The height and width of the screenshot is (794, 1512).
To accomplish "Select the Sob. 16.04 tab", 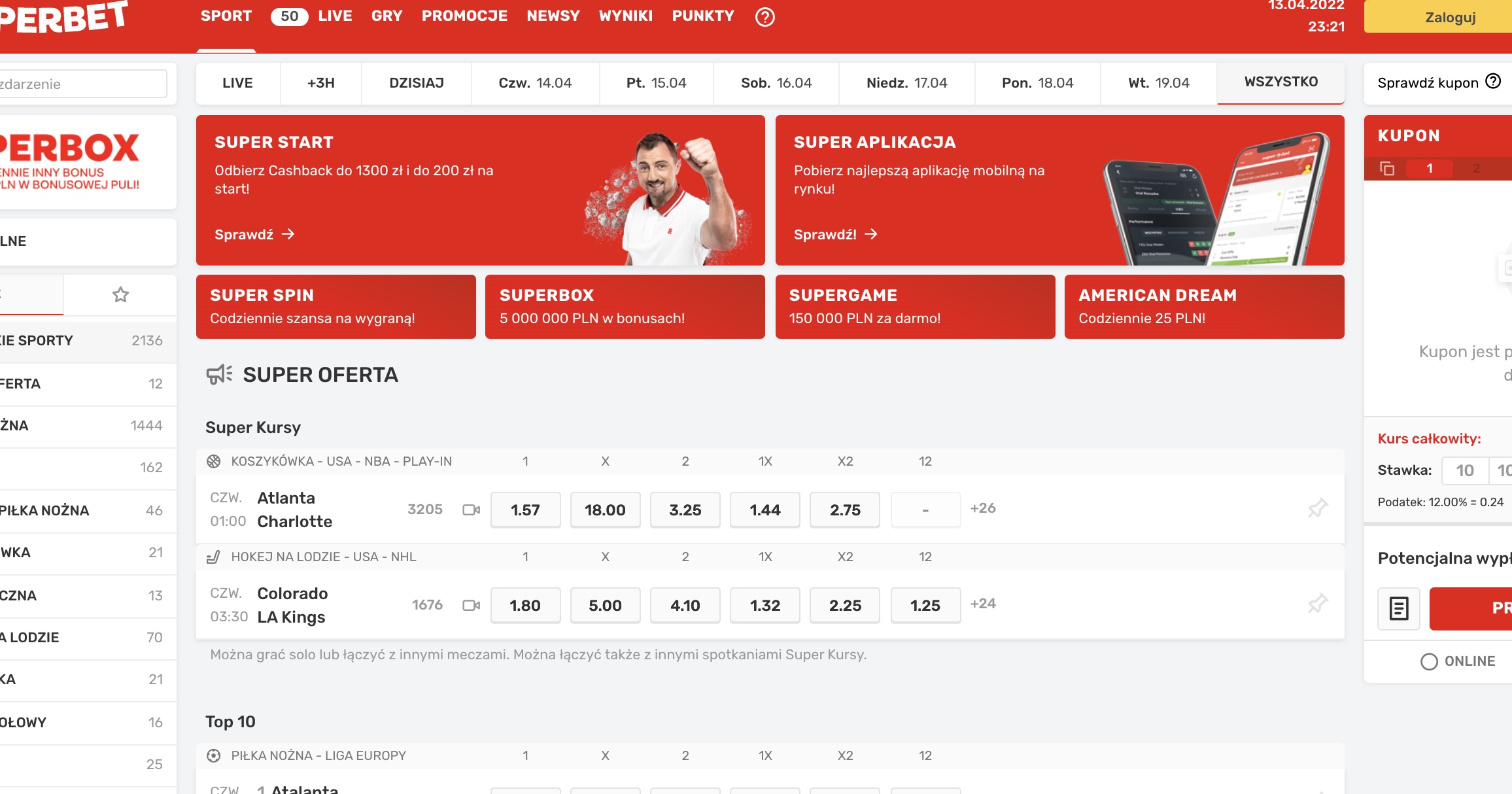I will tap(776, 83).
